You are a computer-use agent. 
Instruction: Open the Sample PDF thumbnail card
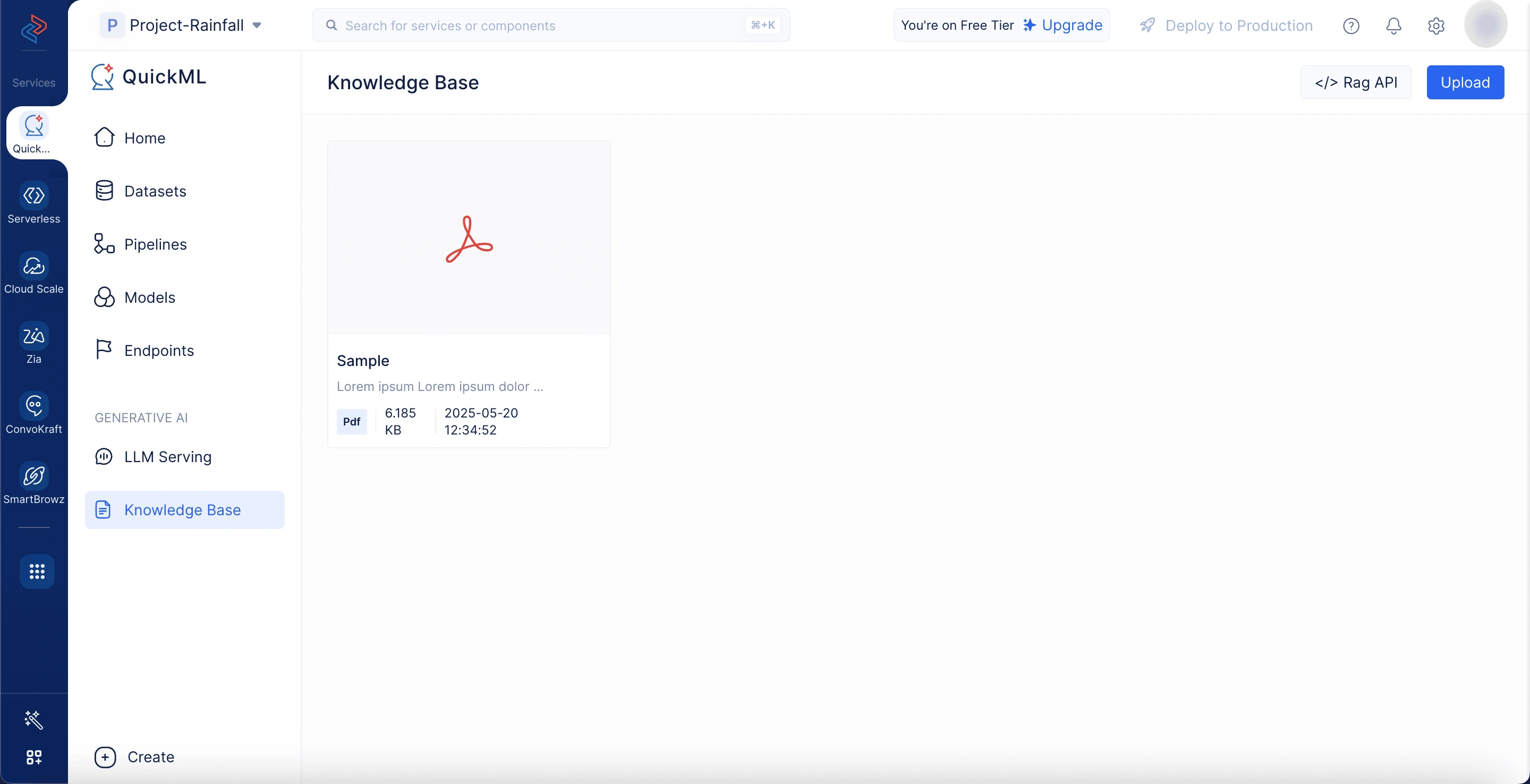click(469, 294)
